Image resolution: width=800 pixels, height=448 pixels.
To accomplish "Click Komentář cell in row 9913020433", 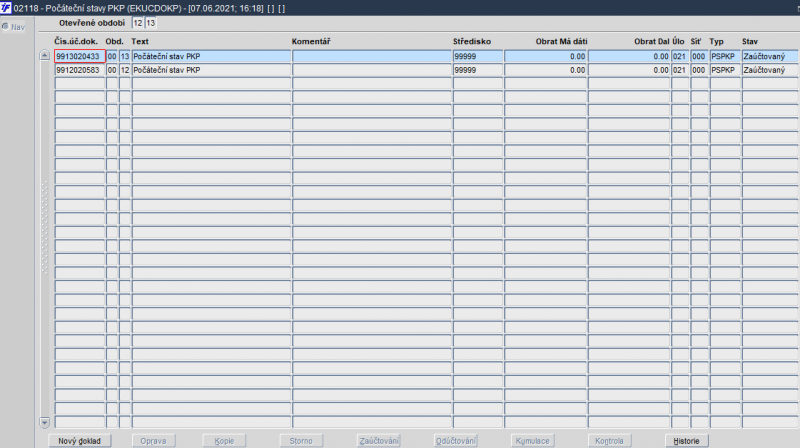I will 372,56.
